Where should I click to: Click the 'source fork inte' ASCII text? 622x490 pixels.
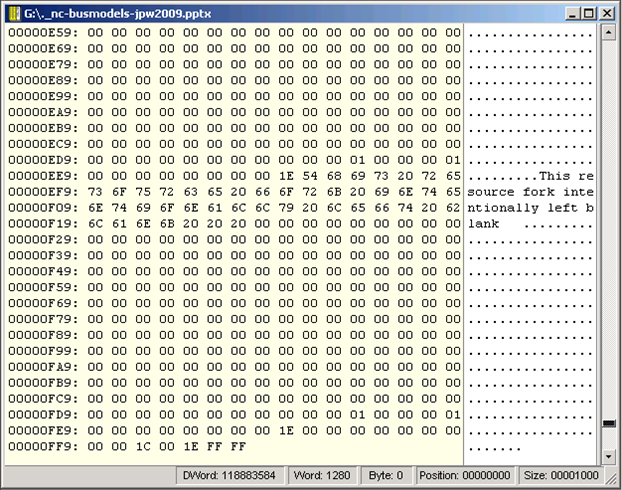pos(530,191)
